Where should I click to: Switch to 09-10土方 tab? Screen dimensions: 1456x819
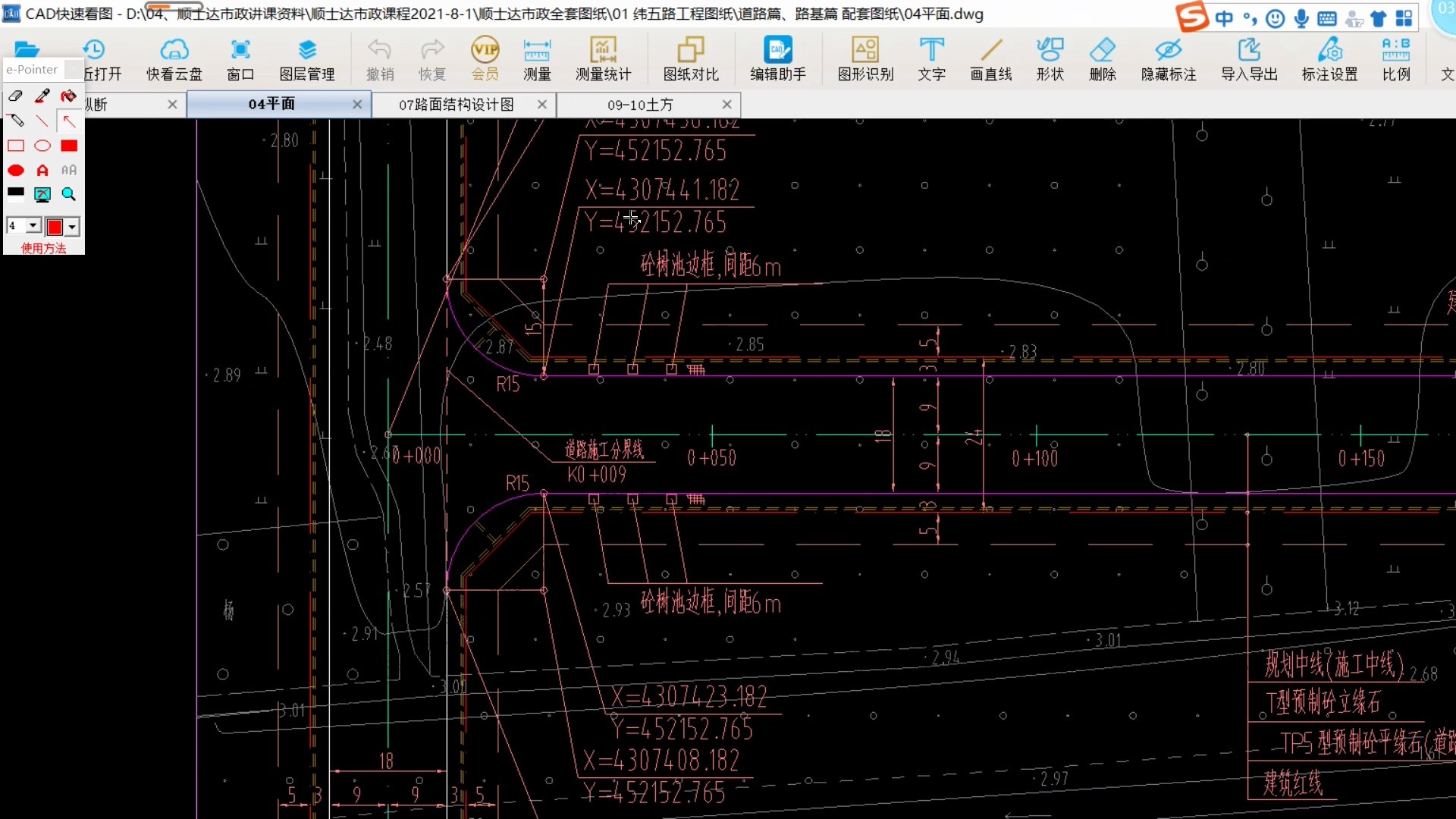640,104
